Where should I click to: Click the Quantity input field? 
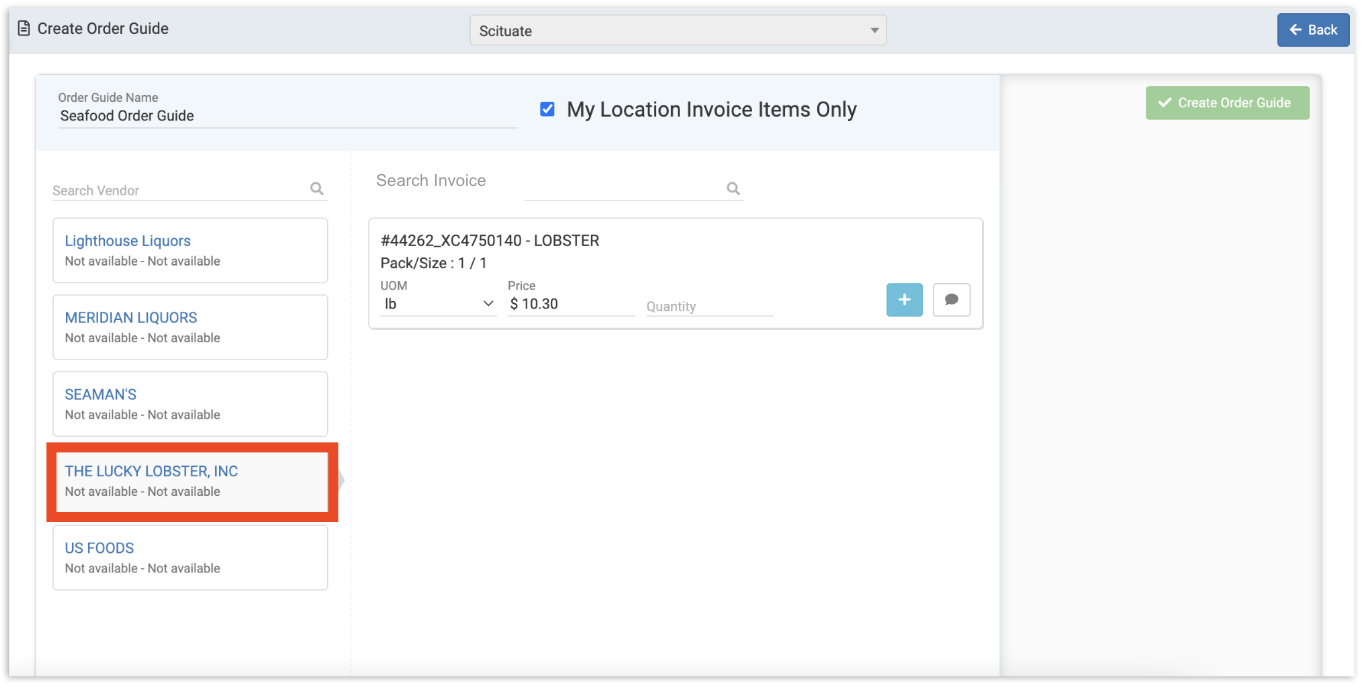pos(709,306)
